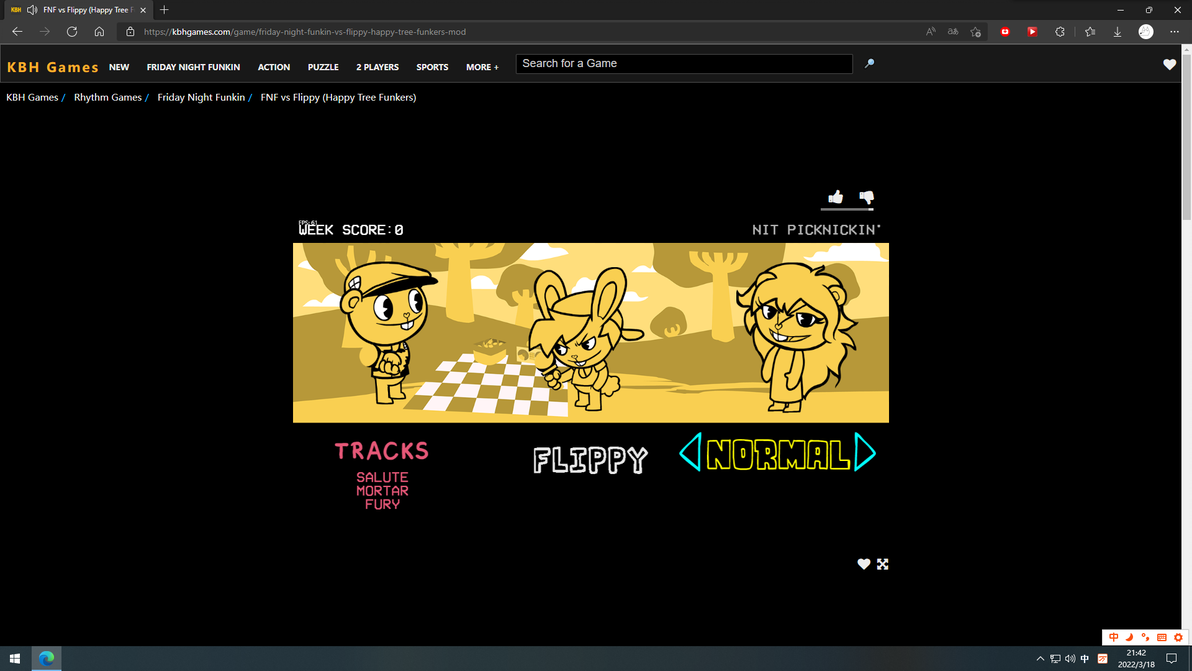This screenshot has height=671, width=1192.
Task: Select previous difficulty with left arrow
Action: 690,452
